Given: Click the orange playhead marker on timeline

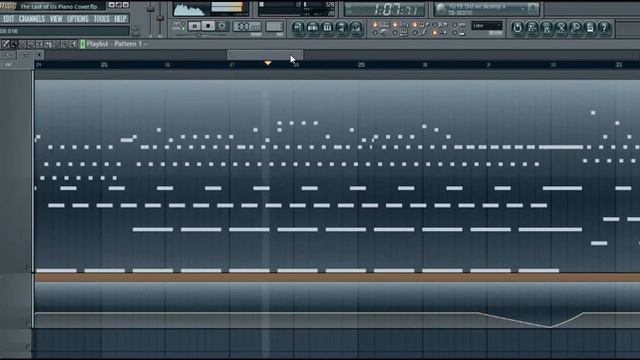Looking at the screenshot, I should tap(268, 63).
